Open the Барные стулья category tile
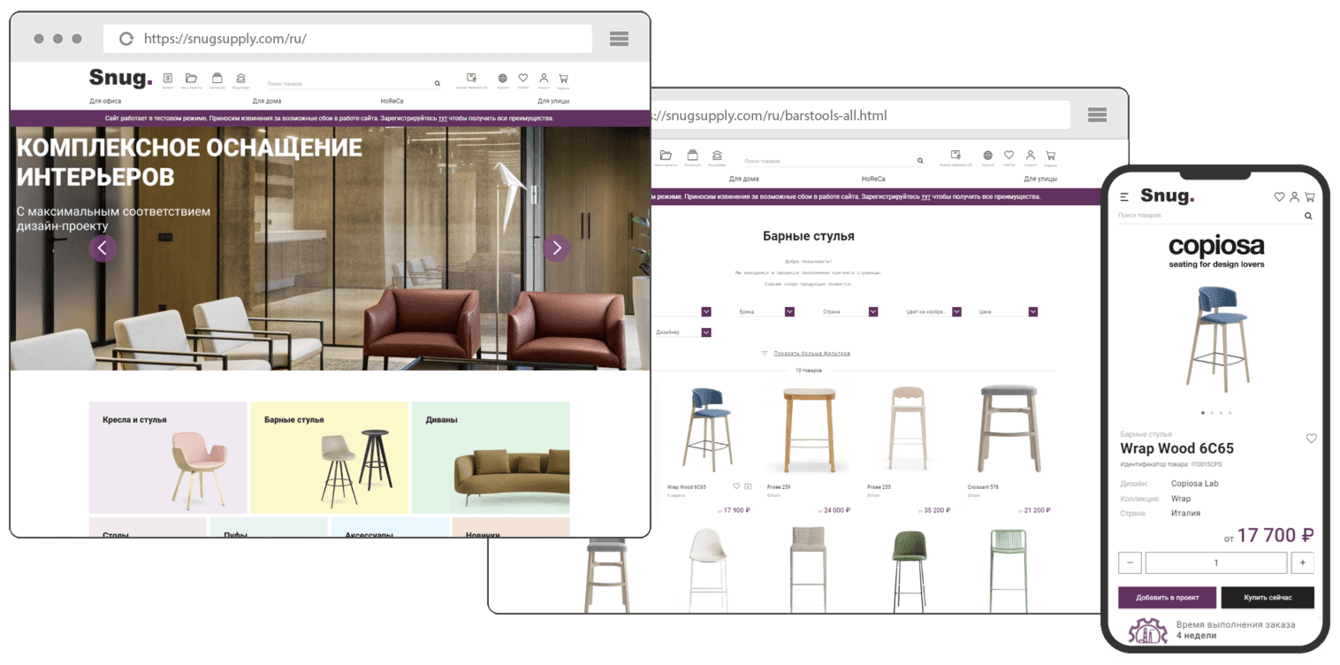 point(329,458)
